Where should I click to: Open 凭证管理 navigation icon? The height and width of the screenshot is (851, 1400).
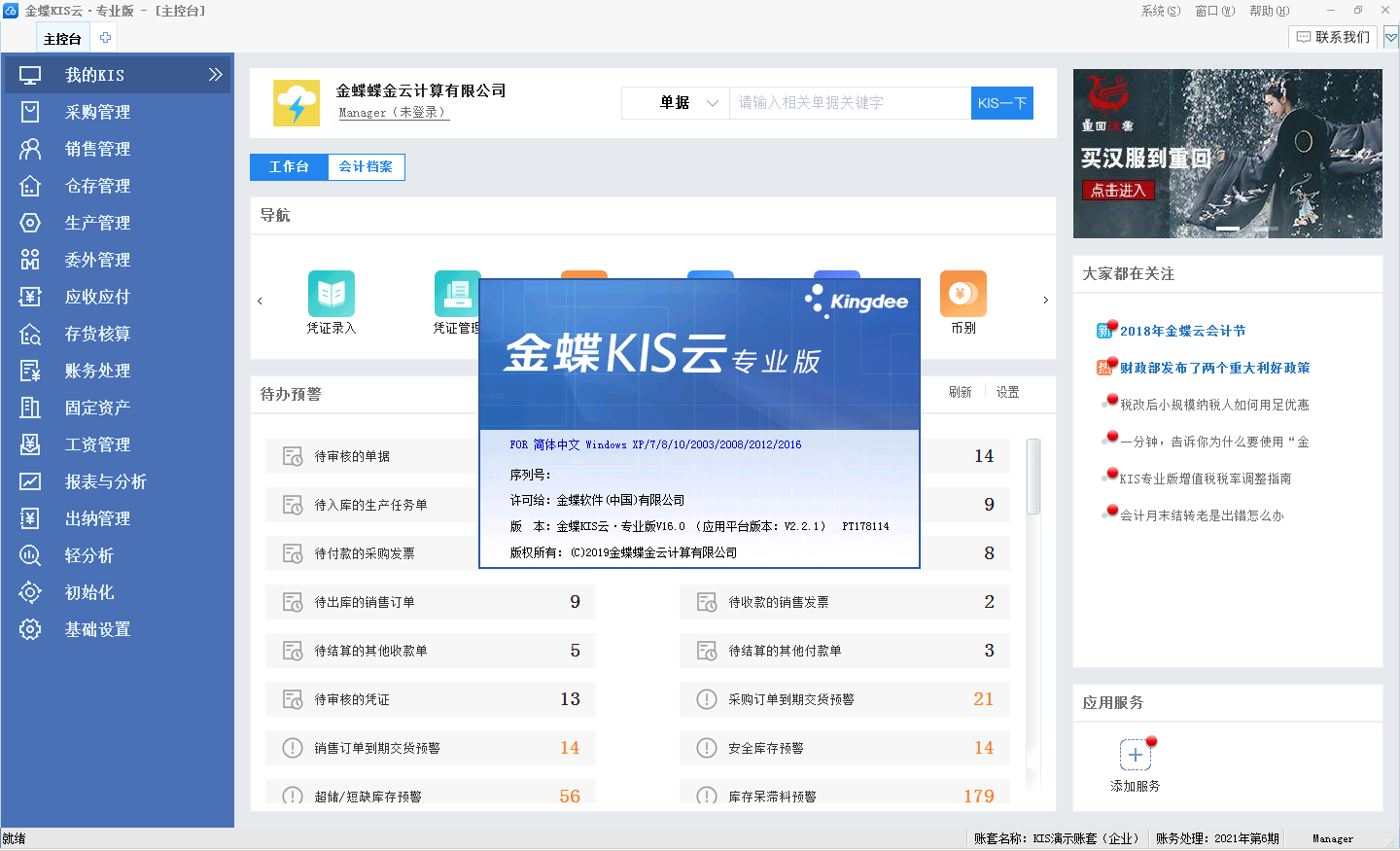coord(457,294)
